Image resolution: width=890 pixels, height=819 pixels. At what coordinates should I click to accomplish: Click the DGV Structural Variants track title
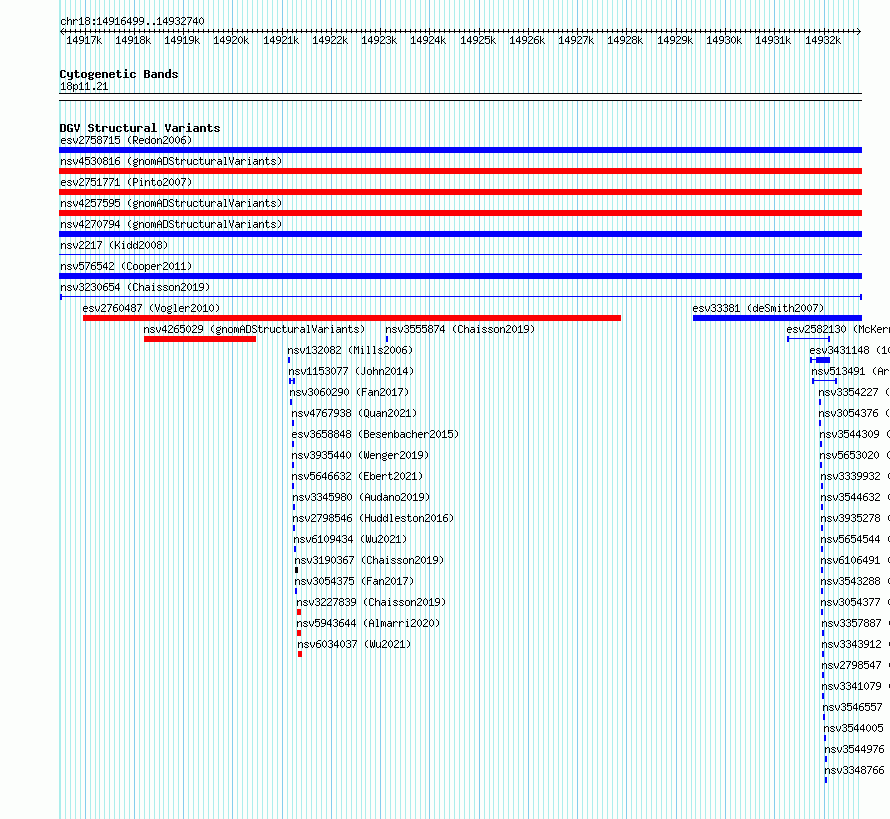click(140, 128)
